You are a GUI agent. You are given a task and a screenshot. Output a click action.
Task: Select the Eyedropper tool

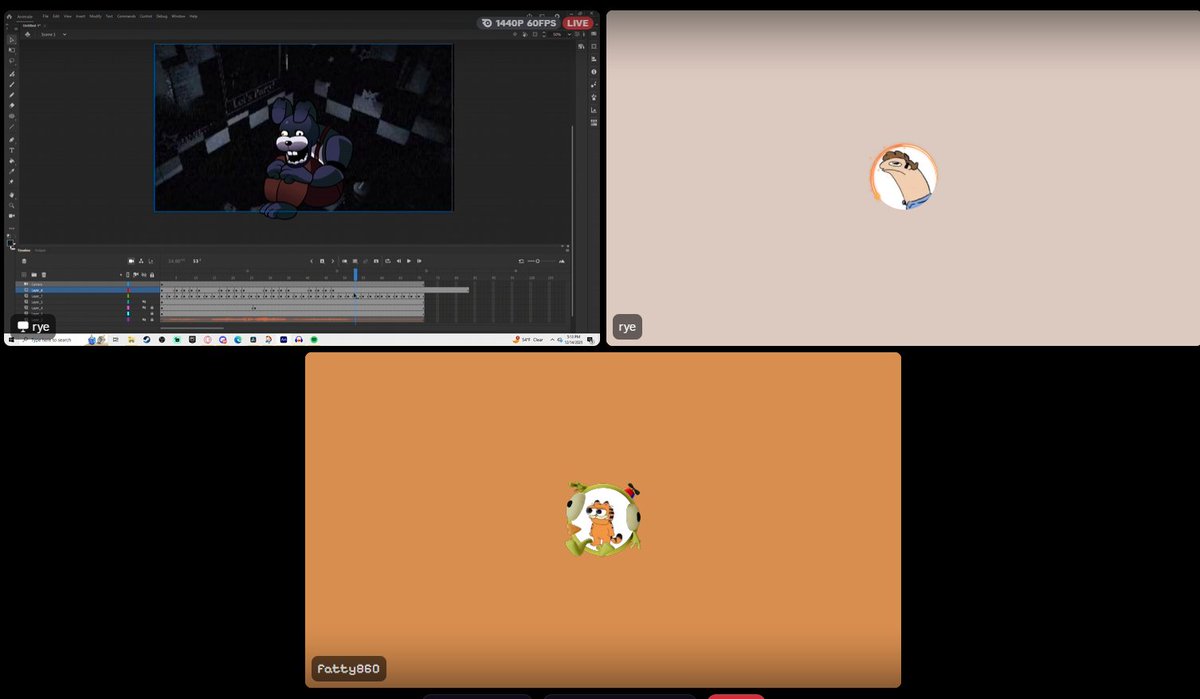tap(12, 171)
